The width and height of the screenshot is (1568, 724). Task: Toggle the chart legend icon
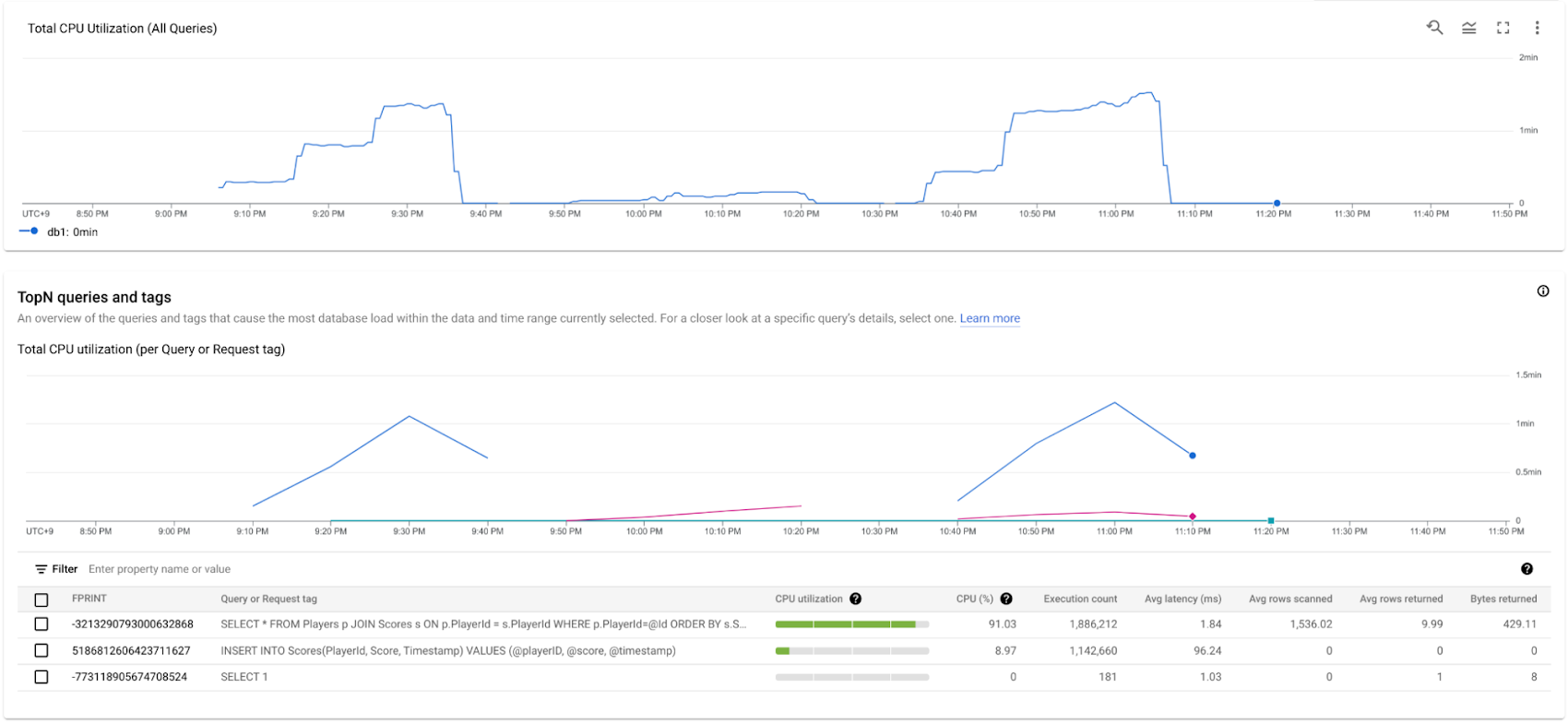coord(1469,28)
